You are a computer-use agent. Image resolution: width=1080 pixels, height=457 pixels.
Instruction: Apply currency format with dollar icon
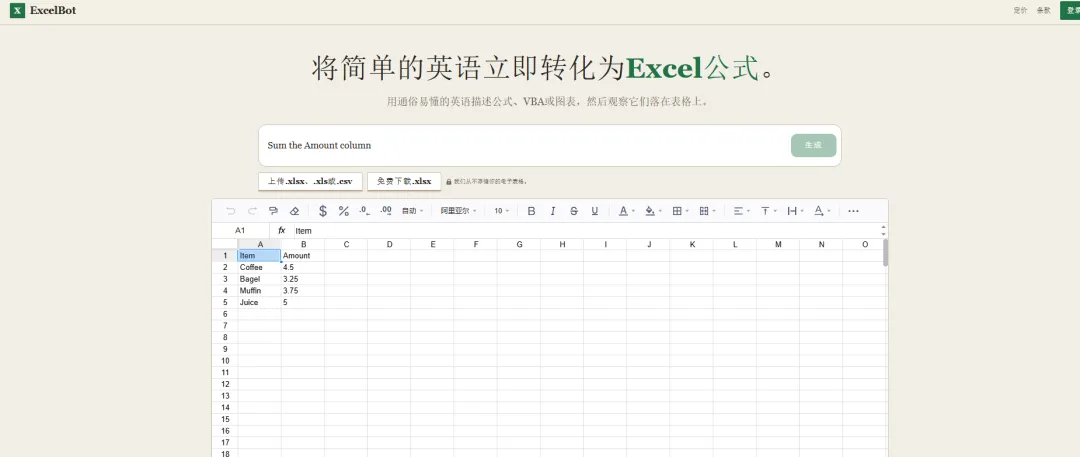322,211
